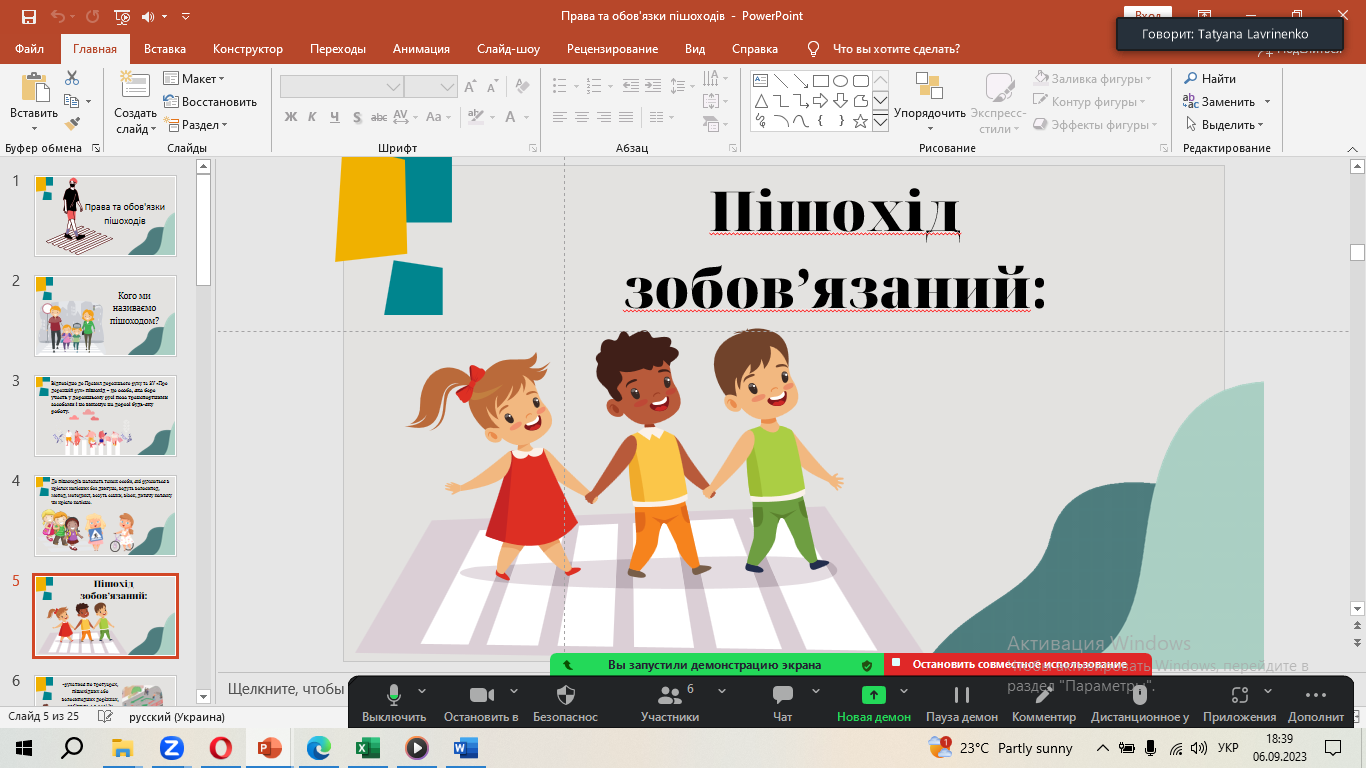Viewport: 1366px width, 768px height.
Task: Expand the Заменить replace dropdown arrow
Action: (x=1267, y=102)
